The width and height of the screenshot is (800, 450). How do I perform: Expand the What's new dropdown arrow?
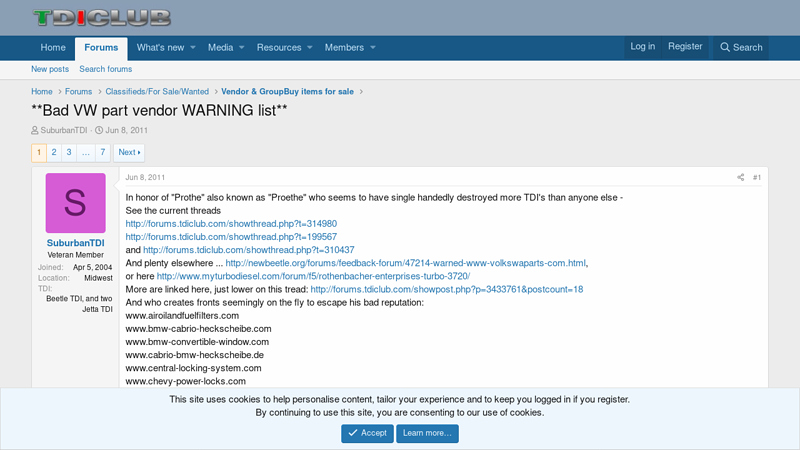coord(193,47)
